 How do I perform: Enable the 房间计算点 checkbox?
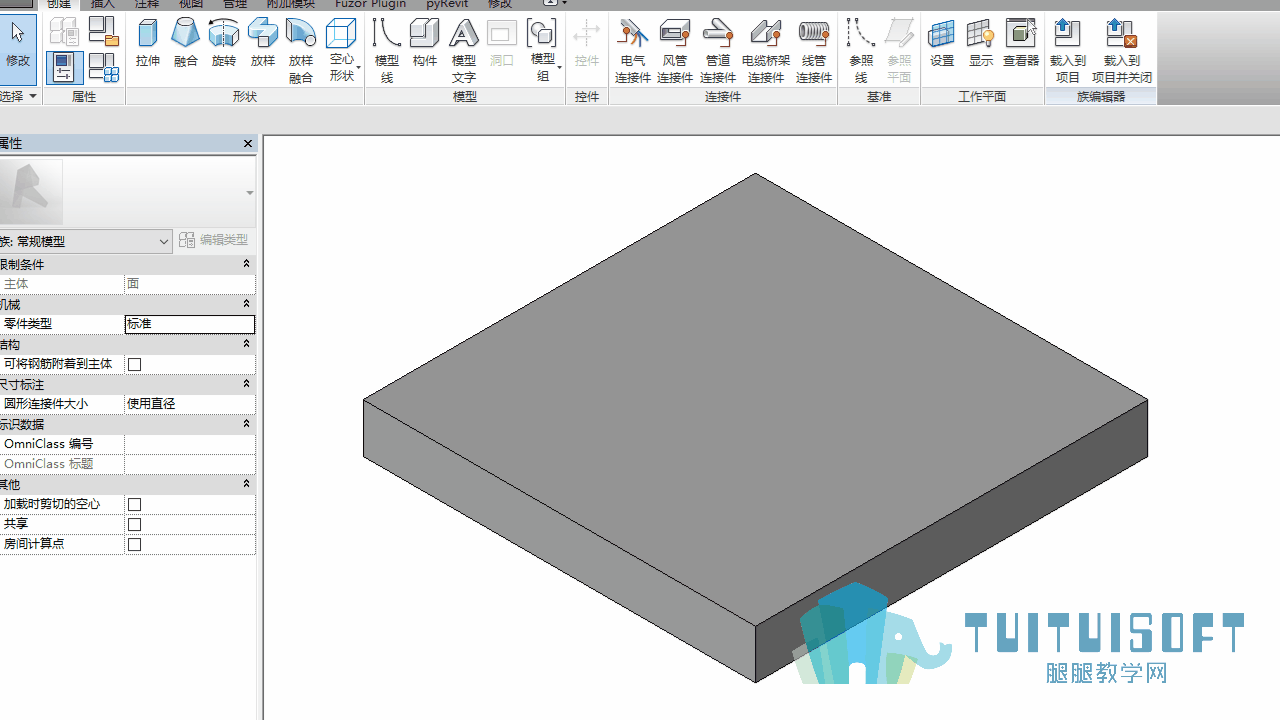click(135, 544)
